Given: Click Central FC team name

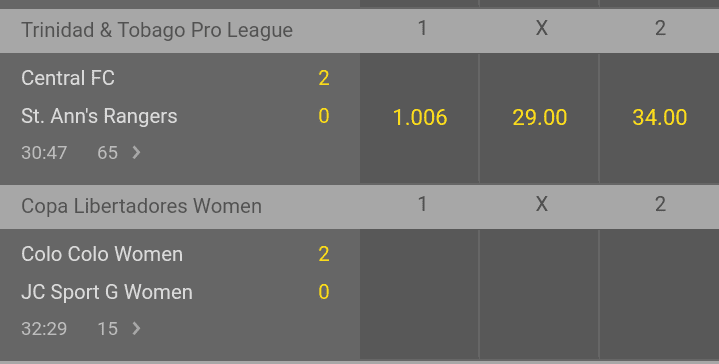Looking at the screenshot, I should coord(68,78).
